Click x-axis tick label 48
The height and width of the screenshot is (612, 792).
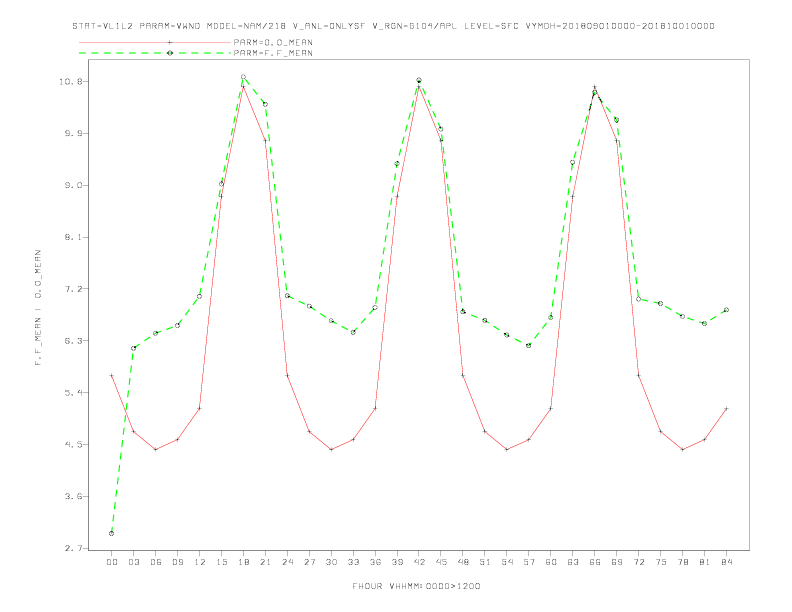coord(463,562)
